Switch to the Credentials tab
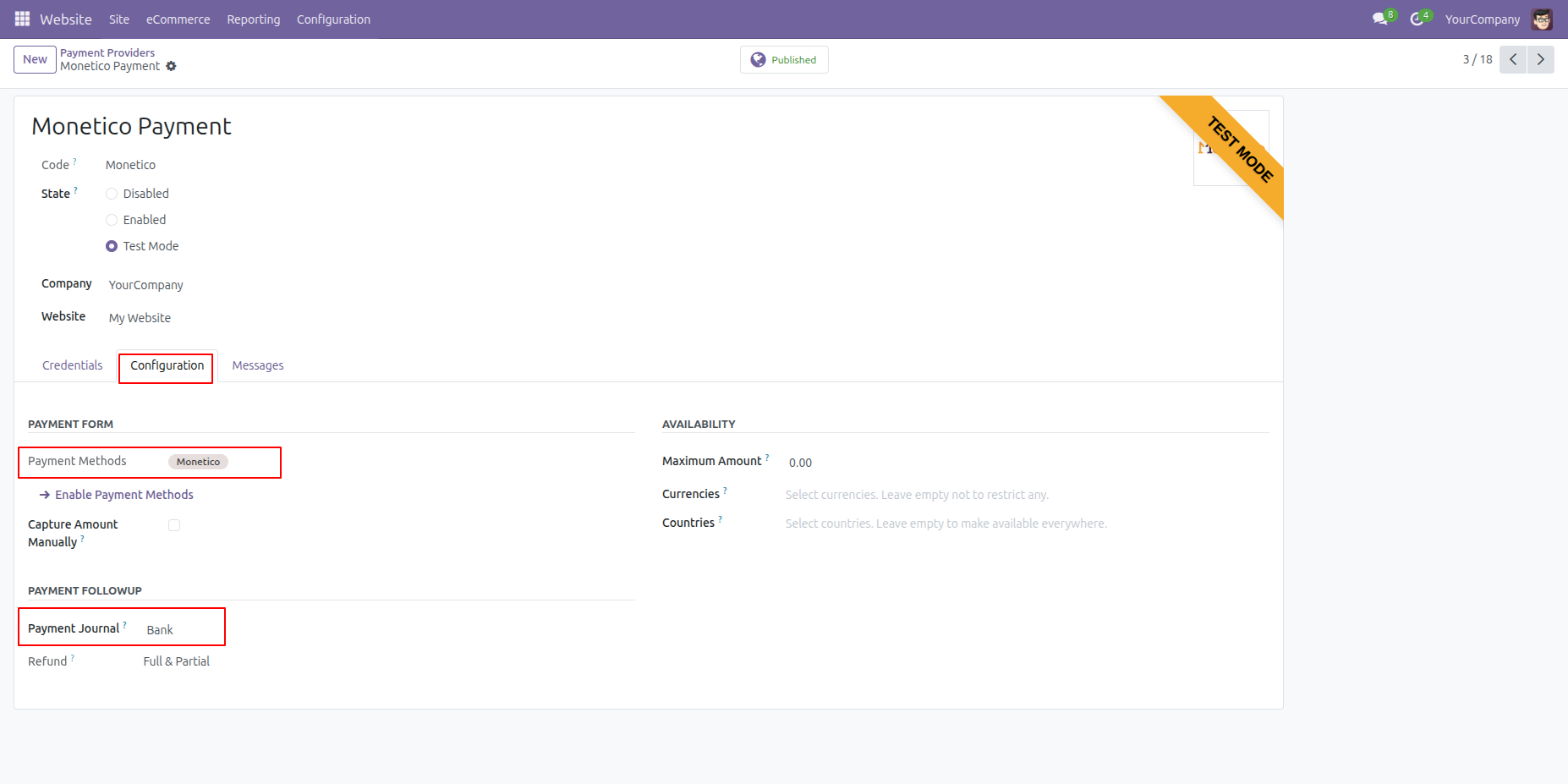 click(73, 365)
